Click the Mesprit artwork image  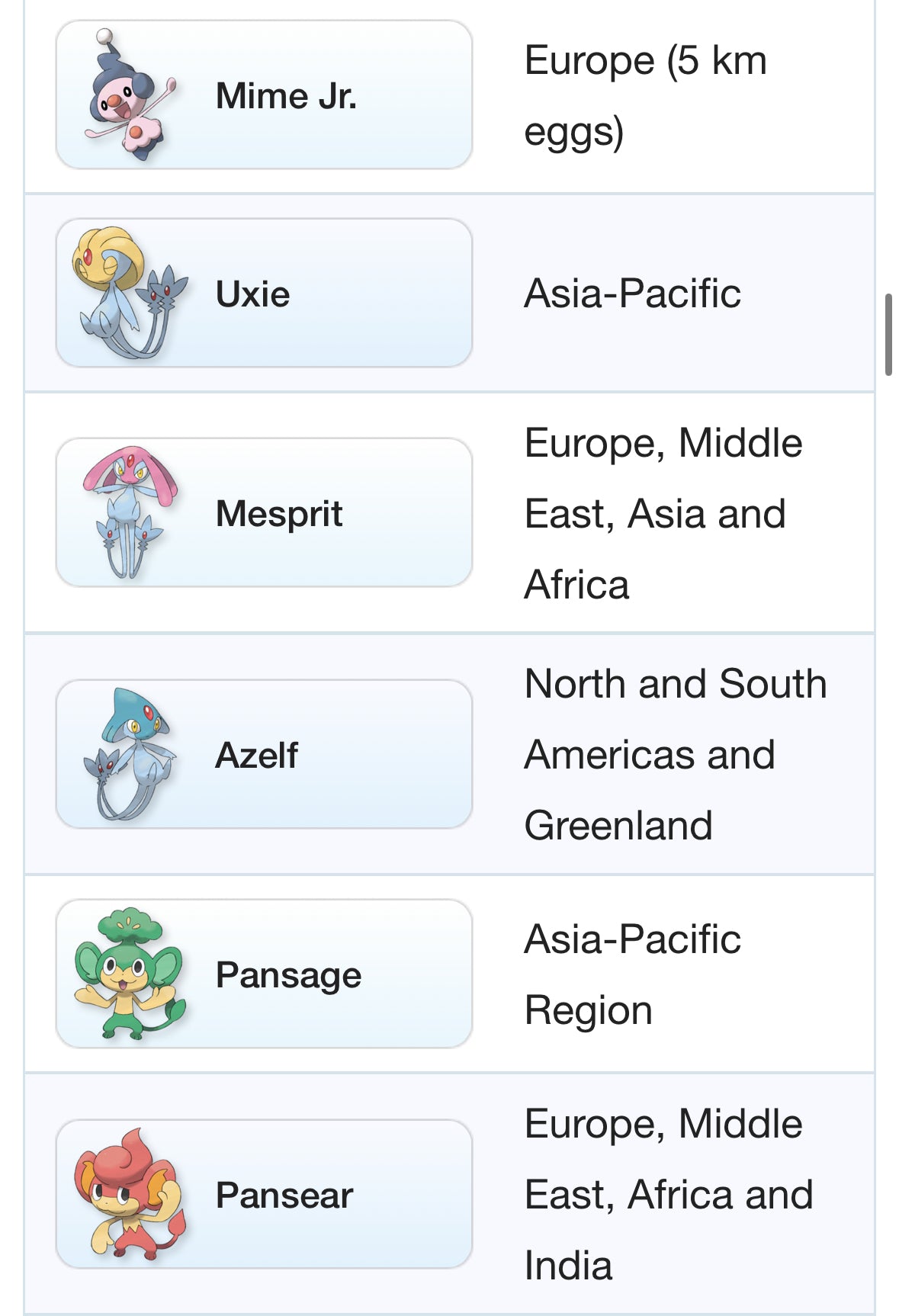point(130,512)
